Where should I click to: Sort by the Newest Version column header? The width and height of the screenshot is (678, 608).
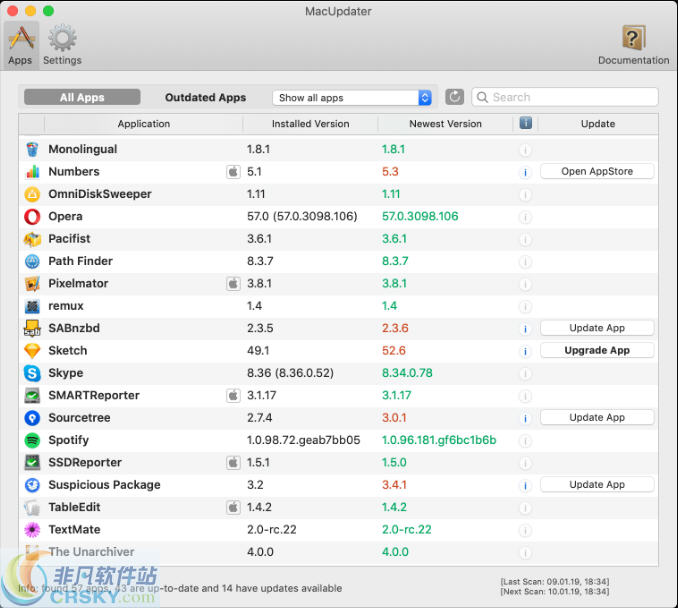pyautogui.click(x=445, y=124)
